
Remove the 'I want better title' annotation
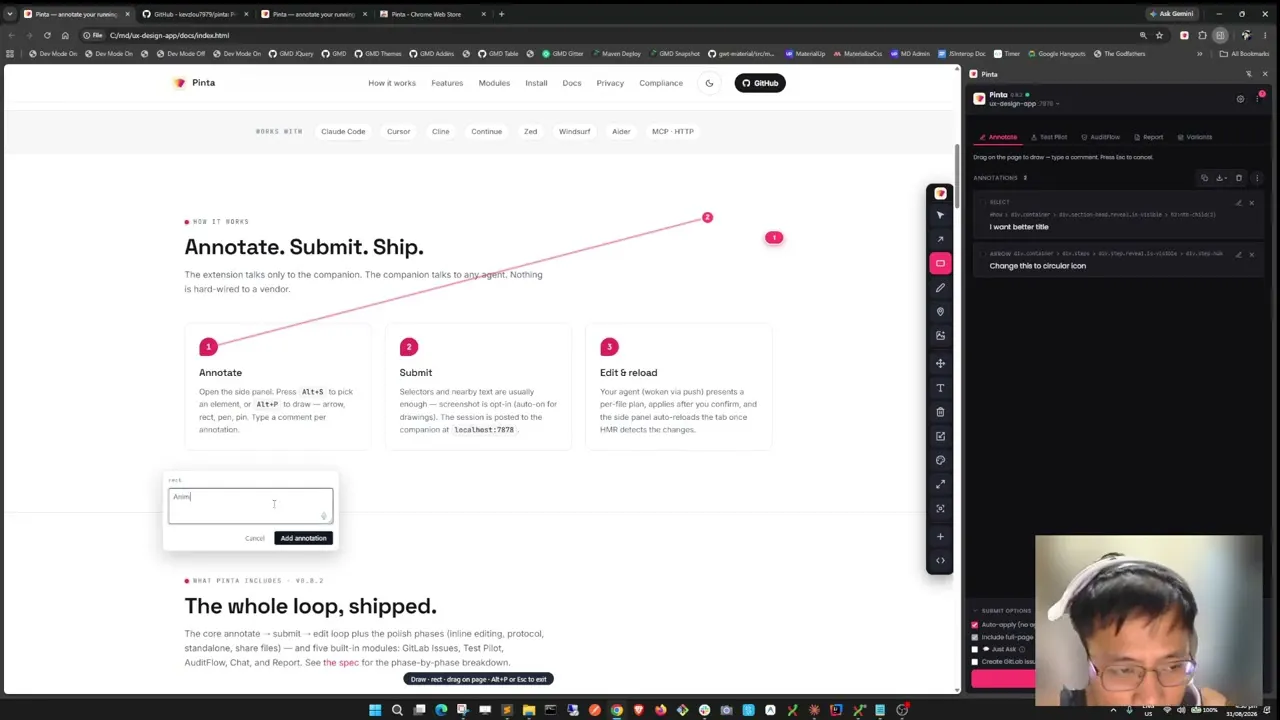coord(1251,203)
